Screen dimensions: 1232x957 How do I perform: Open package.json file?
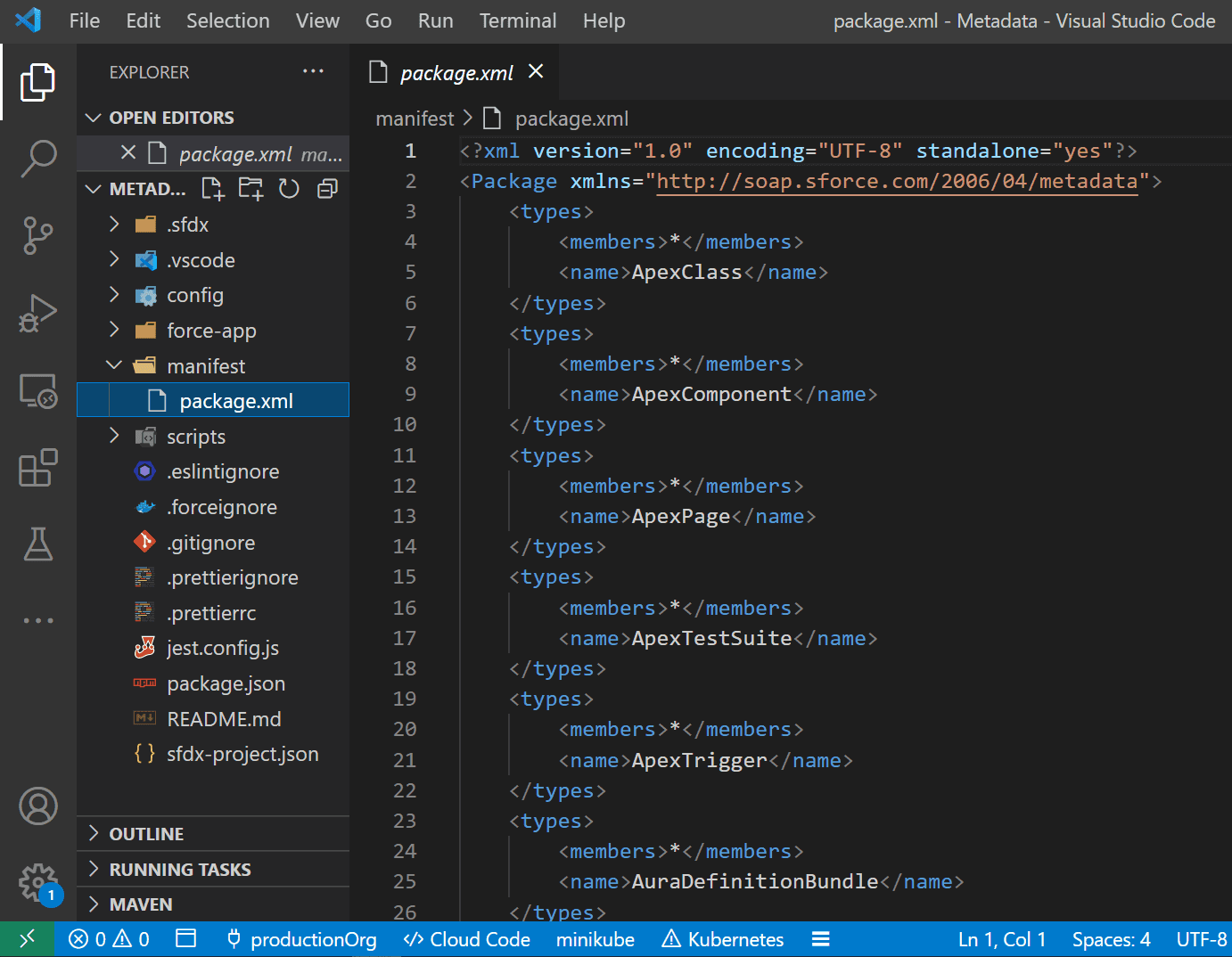[213, 683]
